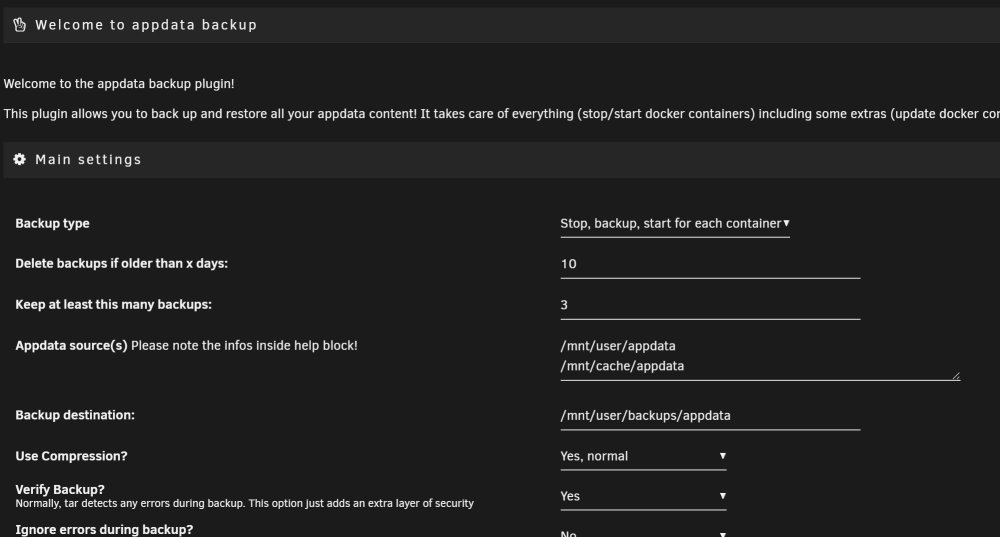This screenshot has width=1000, height=537.
Task: Click the Backup type label
Action: (x=52, y=224)
